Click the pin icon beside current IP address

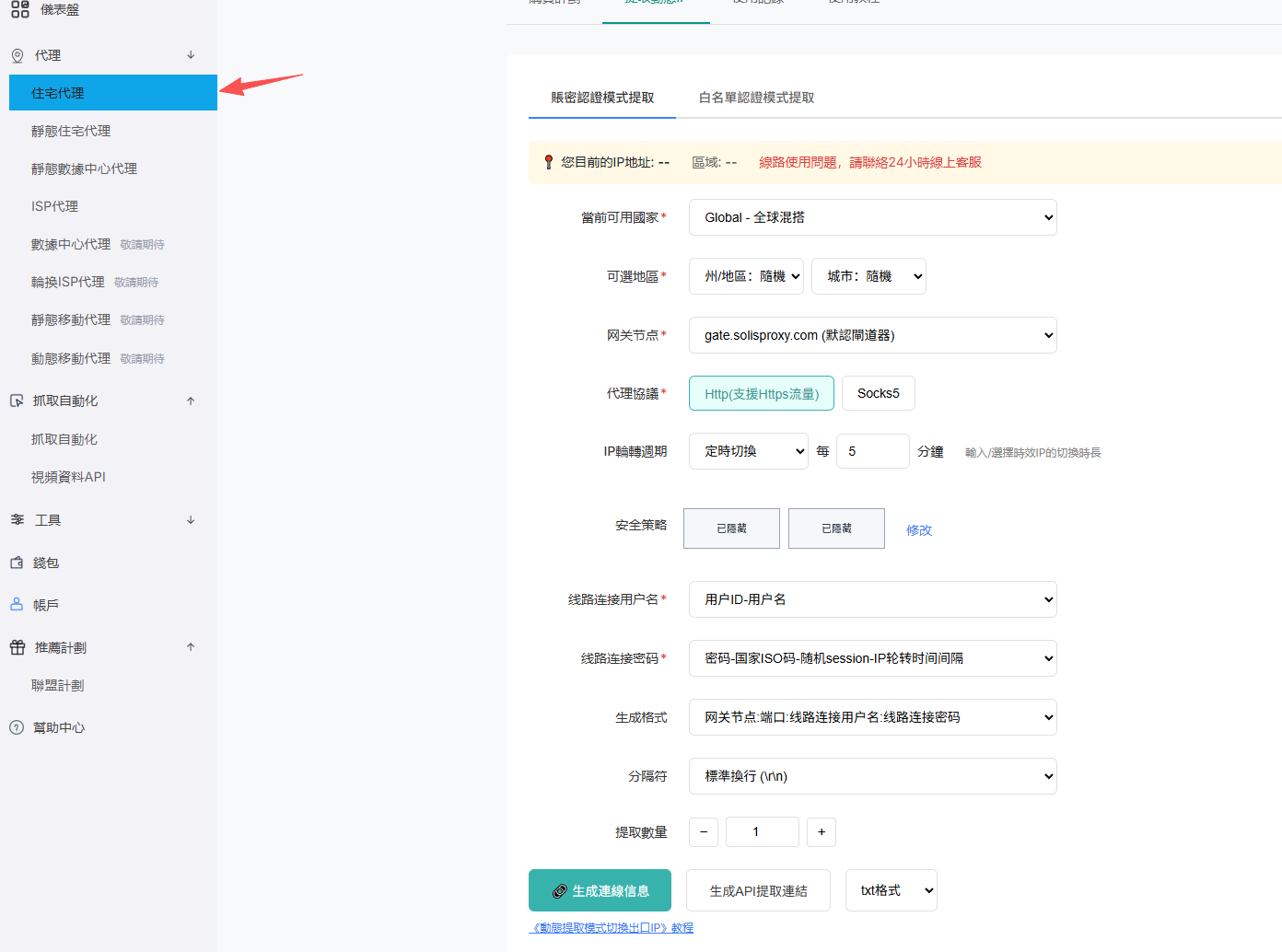(x=549, y=162)
